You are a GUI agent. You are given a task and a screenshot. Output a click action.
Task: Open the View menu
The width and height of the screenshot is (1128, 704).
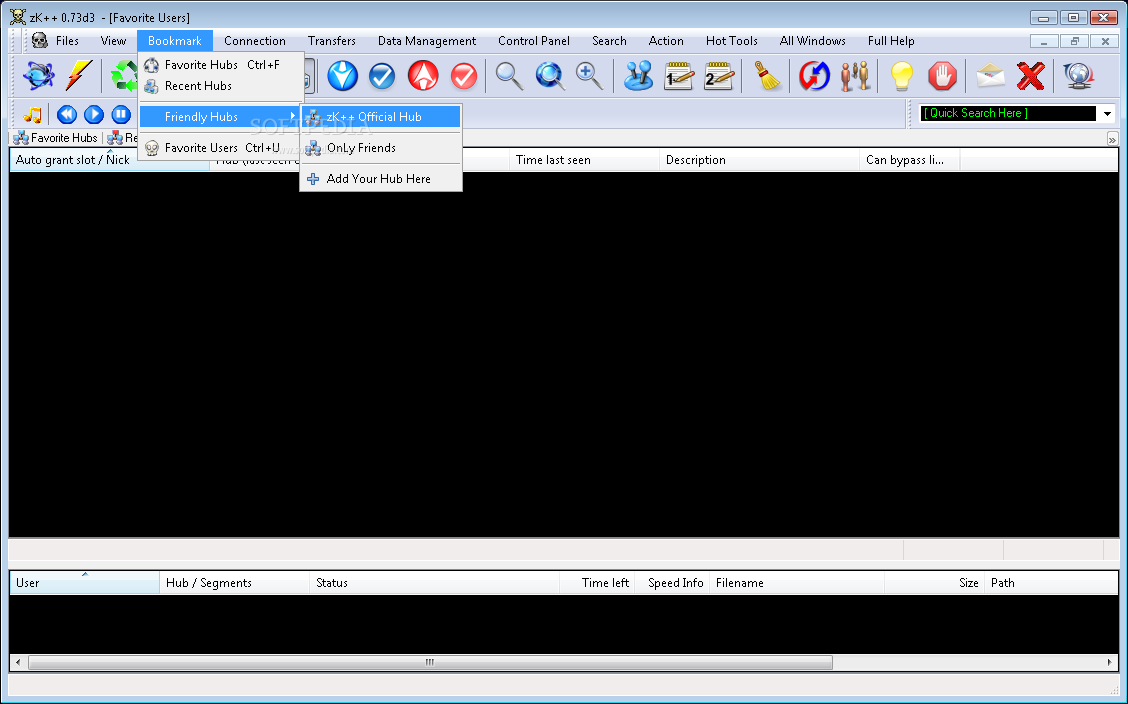113,41
